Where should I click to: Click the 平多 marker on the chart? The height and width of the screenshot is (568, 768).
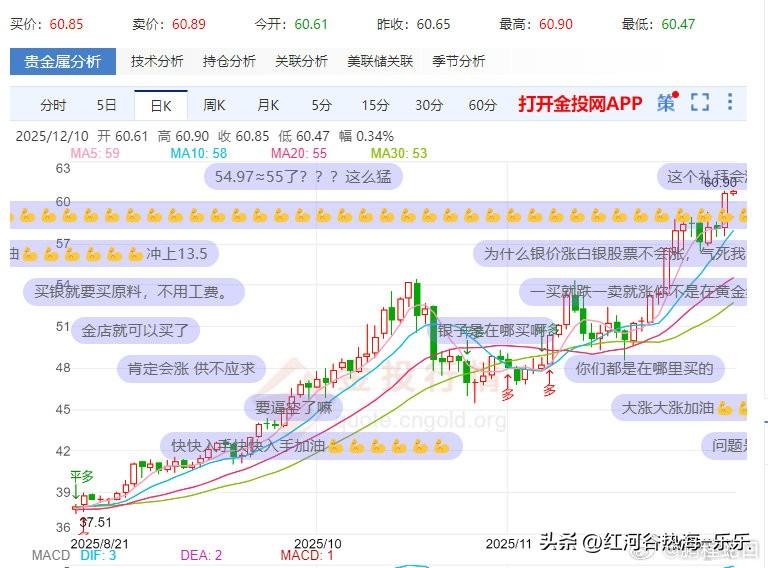[82, 476]
